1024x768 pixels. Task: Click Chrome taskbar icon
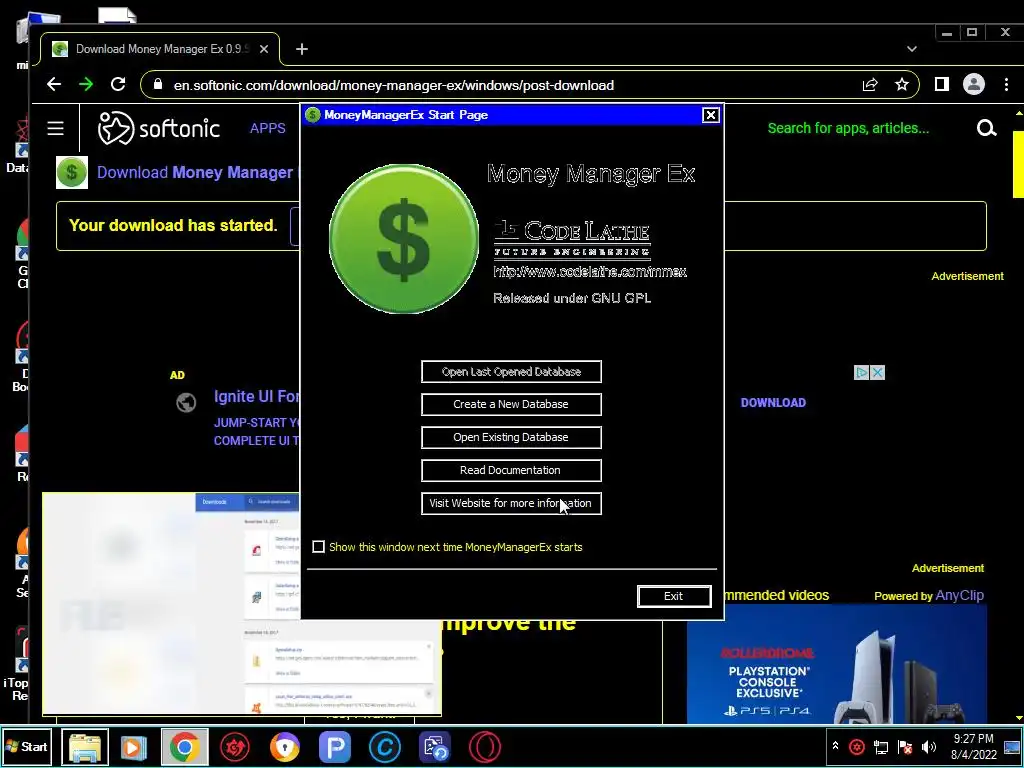[184, 747]
